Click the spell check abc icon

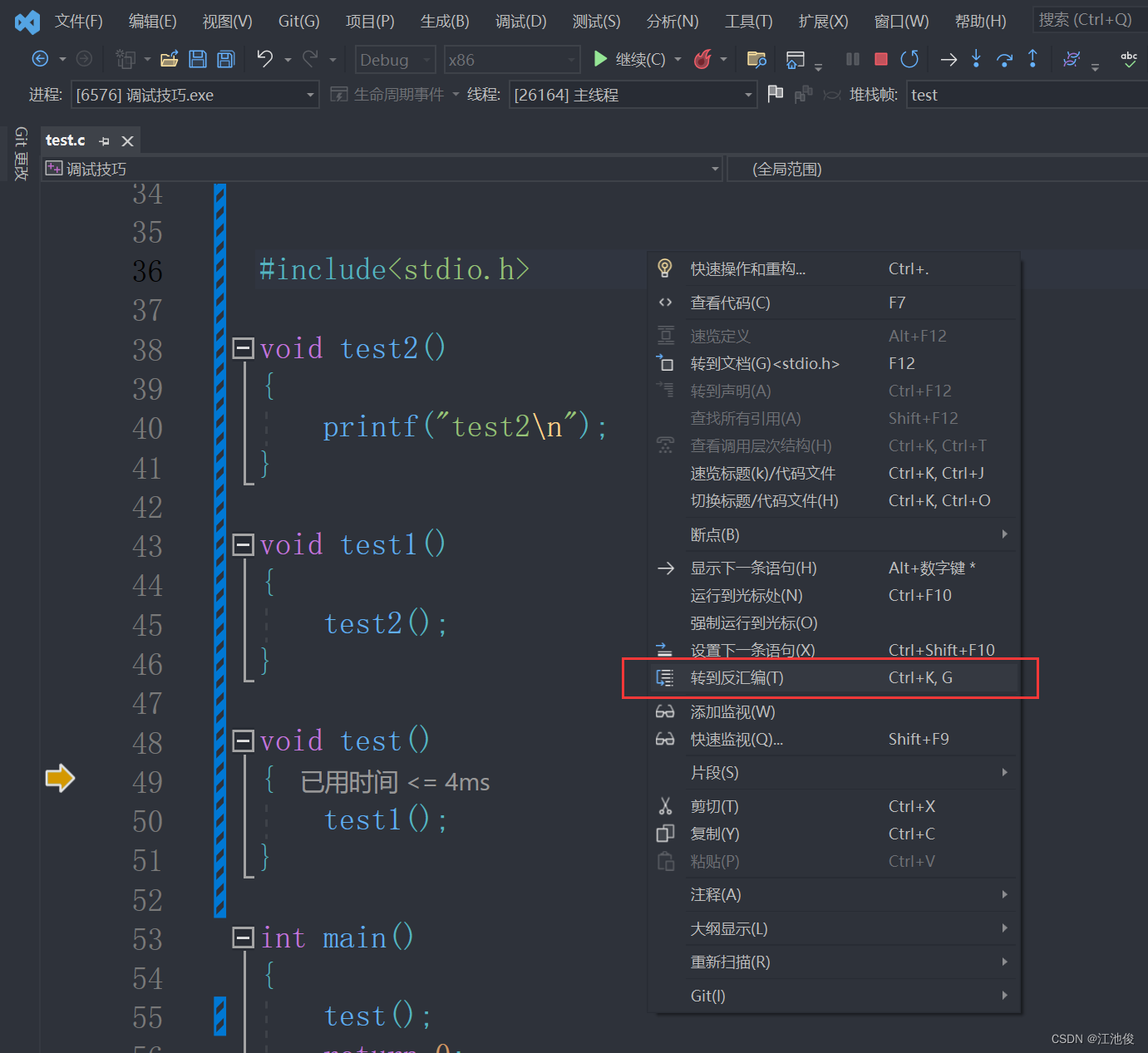pyautogui.click(x=1129, y=59)
